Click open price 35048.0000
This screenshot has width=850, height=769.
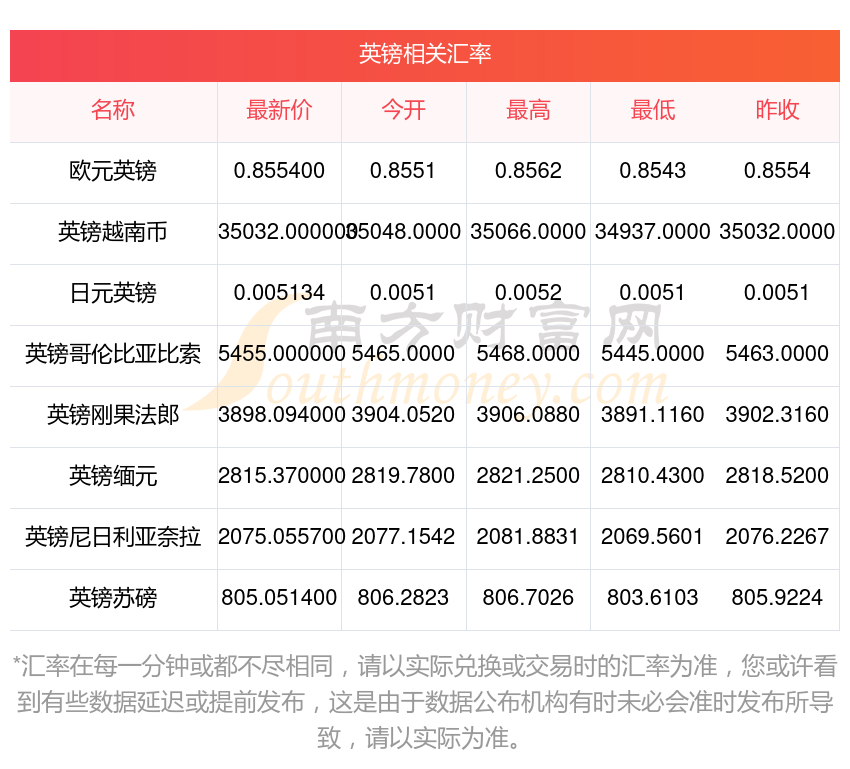pyautogui.click(x=404, y=232)
